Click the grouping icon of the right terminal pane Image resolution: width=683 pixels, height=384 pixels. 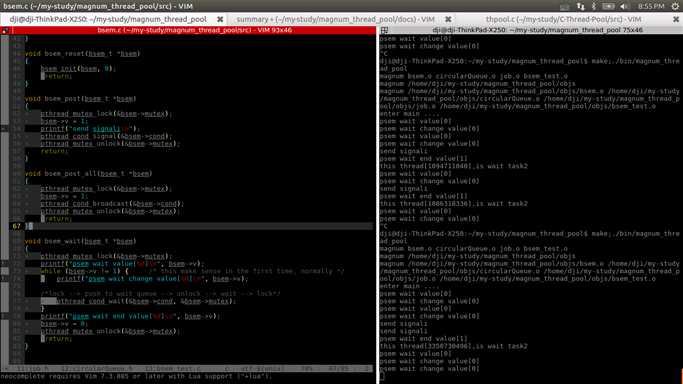384,30
